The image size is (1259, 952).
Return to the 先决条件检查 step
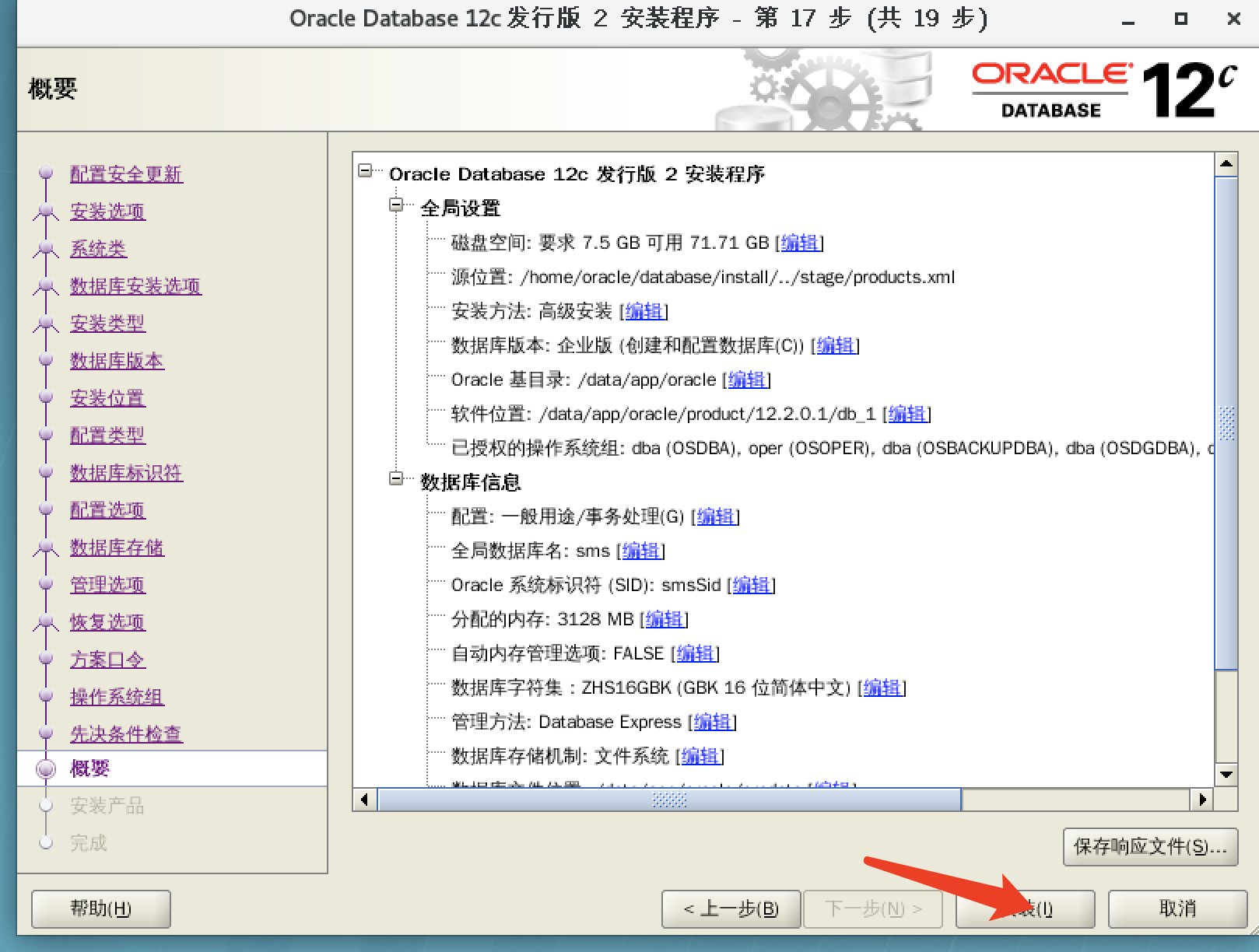point(126,734)
